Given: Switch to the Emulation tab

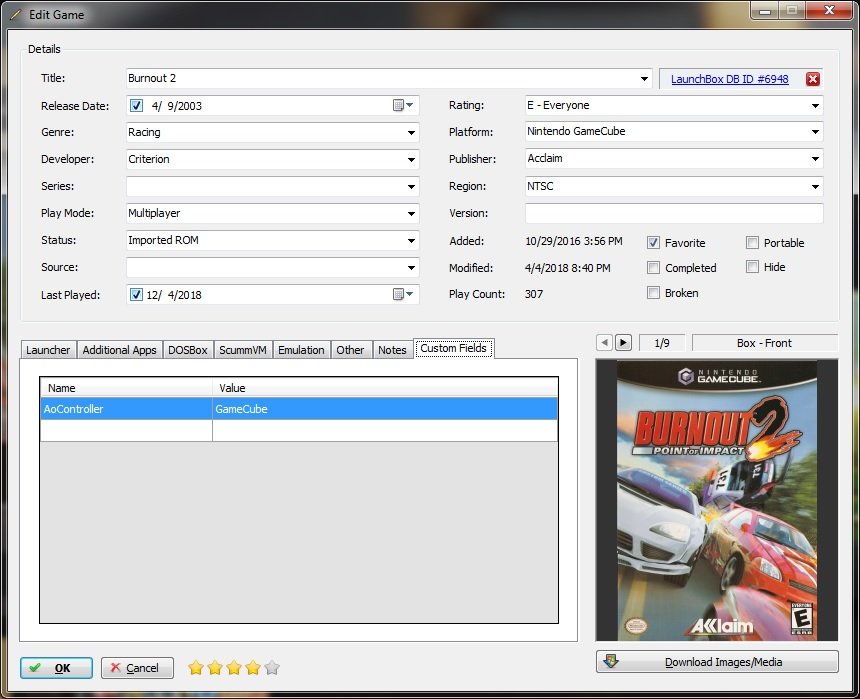Looking at the screenshot, I should [x=301, y=350].
